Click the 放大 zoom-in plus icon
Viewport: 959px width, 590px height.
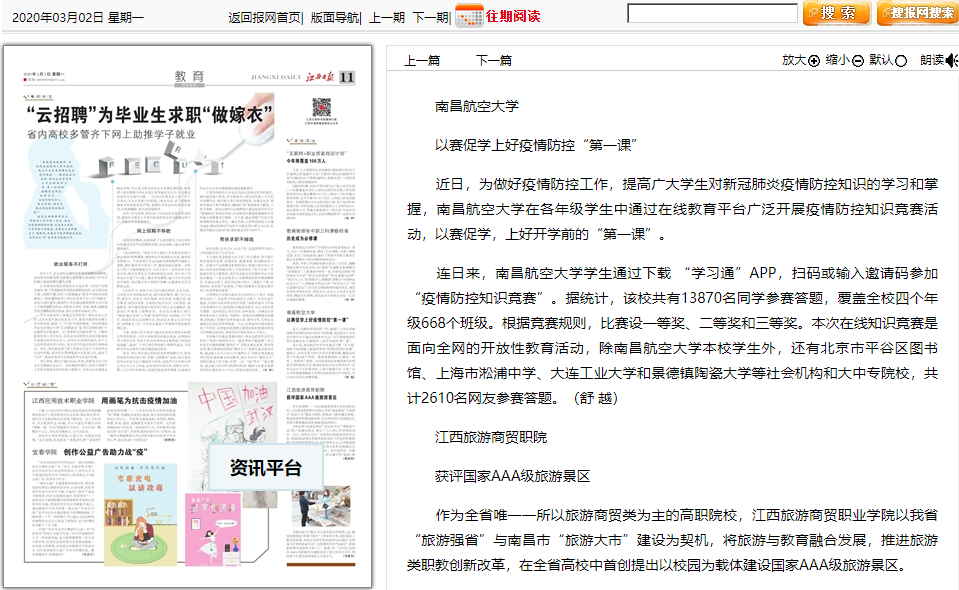[814, 61]
